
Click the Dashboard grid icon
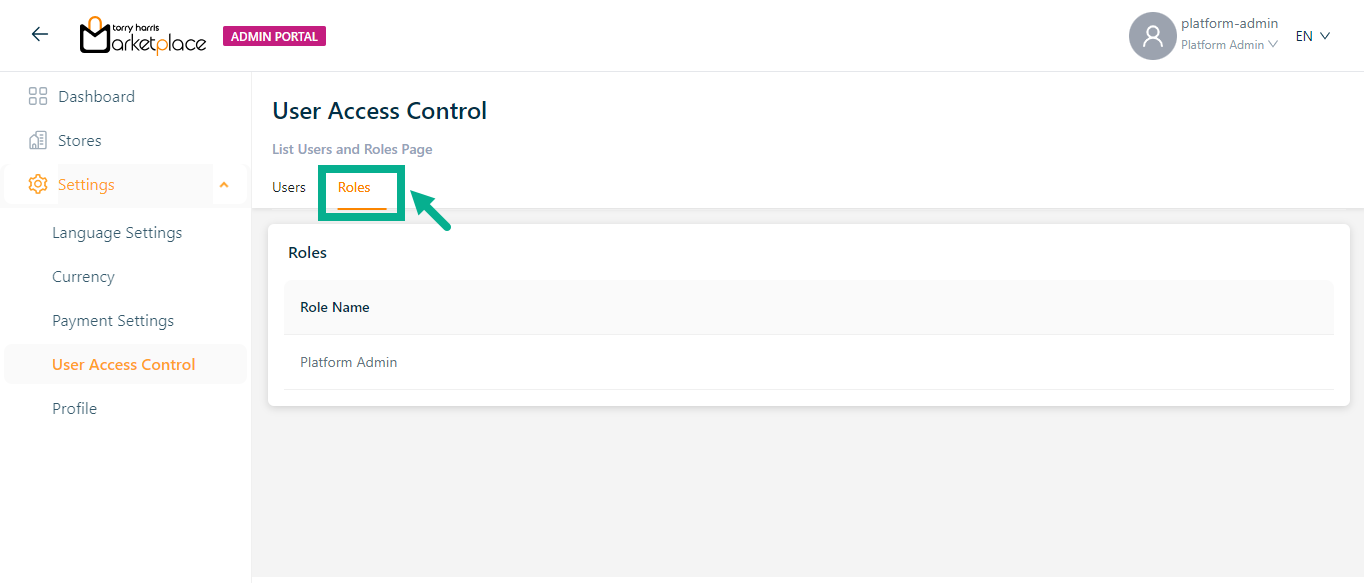point(38,97)
